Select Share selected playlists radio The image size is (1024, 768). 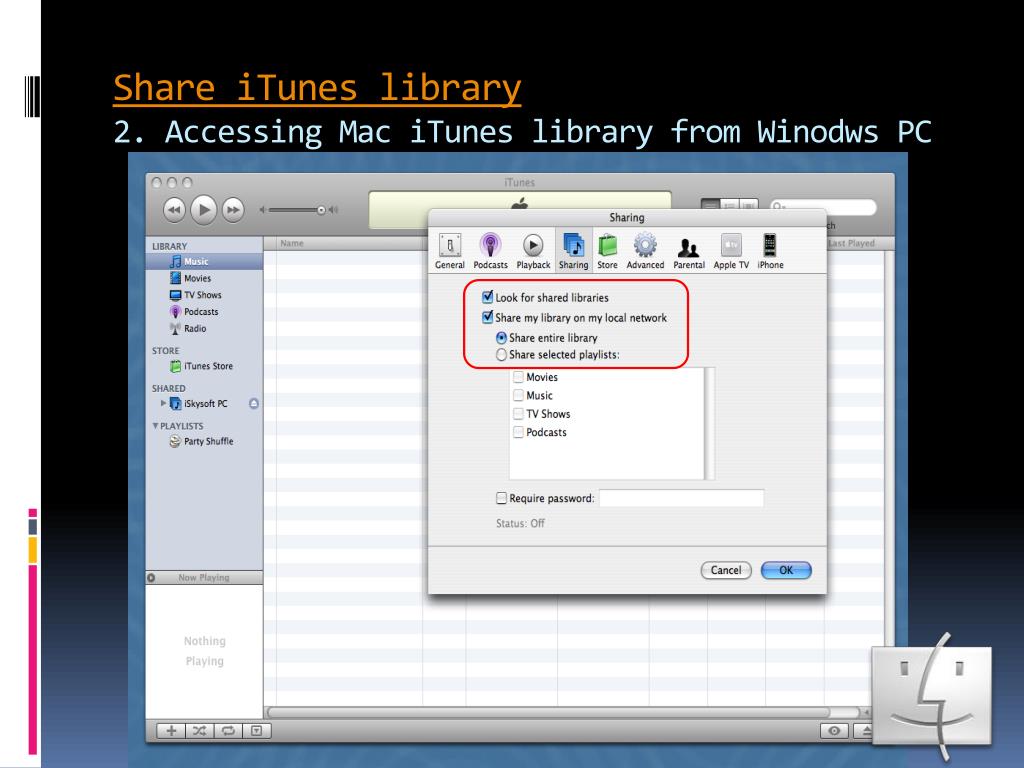[501, 355]
